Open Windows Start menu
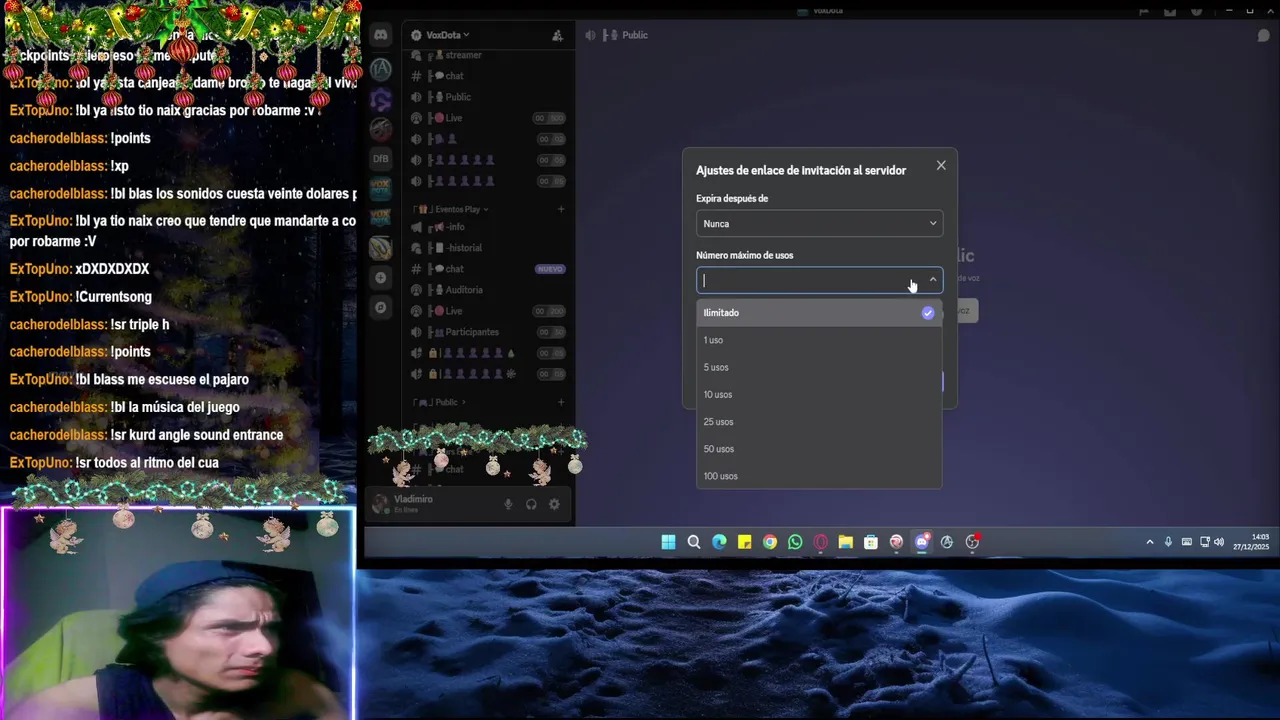Image resolution: width=1280 pixels, height=720 pixels. (x=668, y=542)
